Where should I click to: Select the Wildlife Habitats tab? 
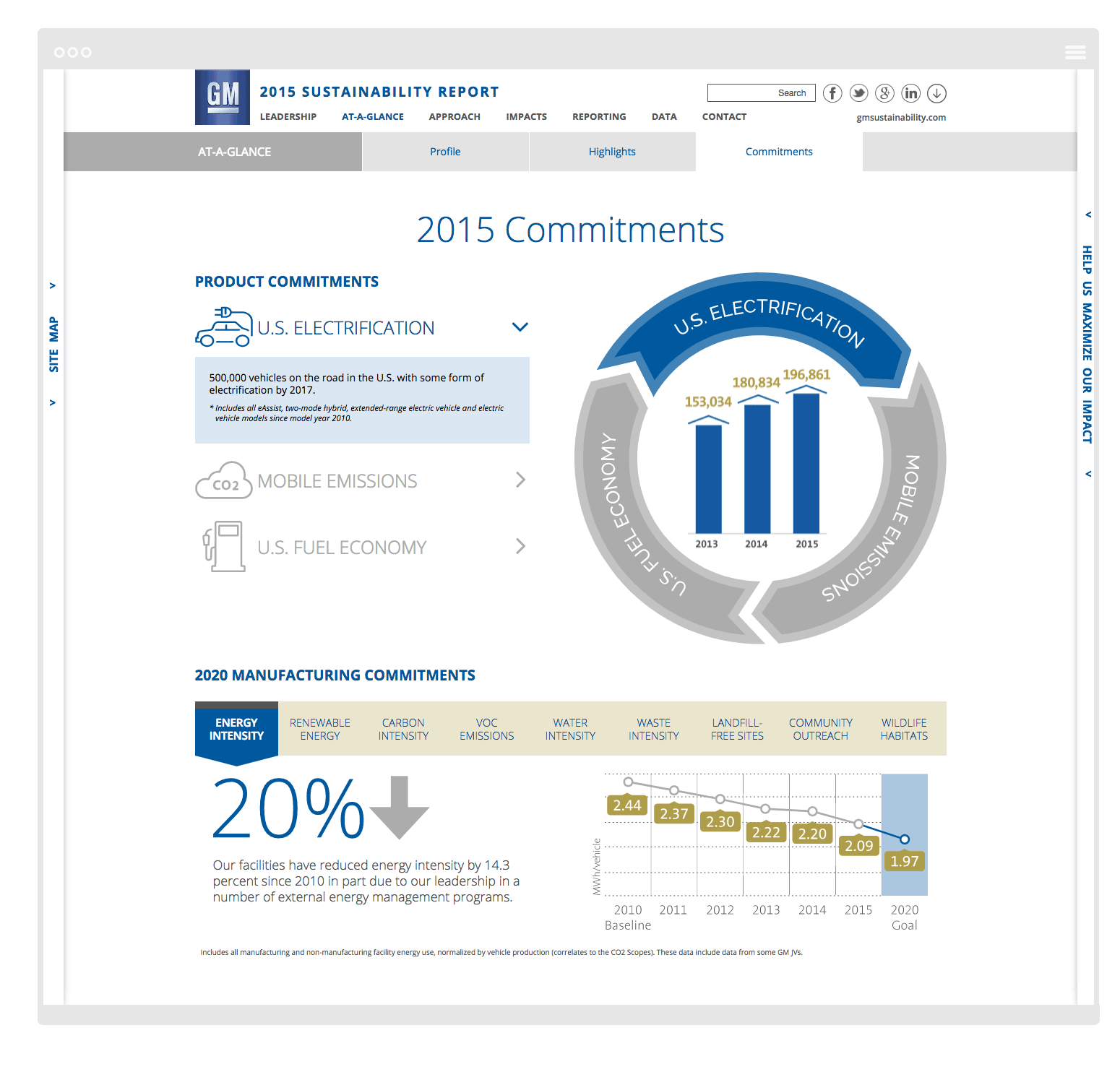tap(904, 730)
